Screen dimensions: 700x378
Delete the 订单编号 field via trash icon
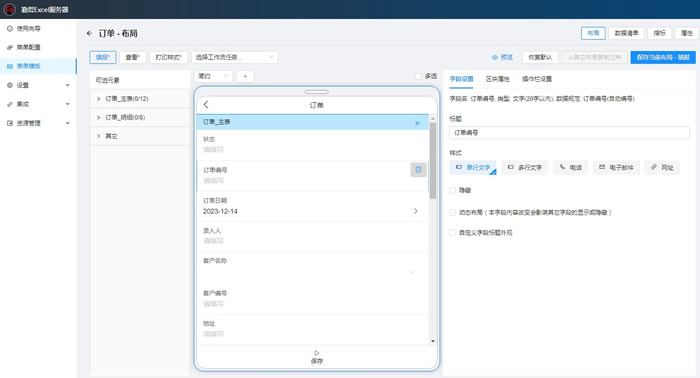[x=418, y=170]
